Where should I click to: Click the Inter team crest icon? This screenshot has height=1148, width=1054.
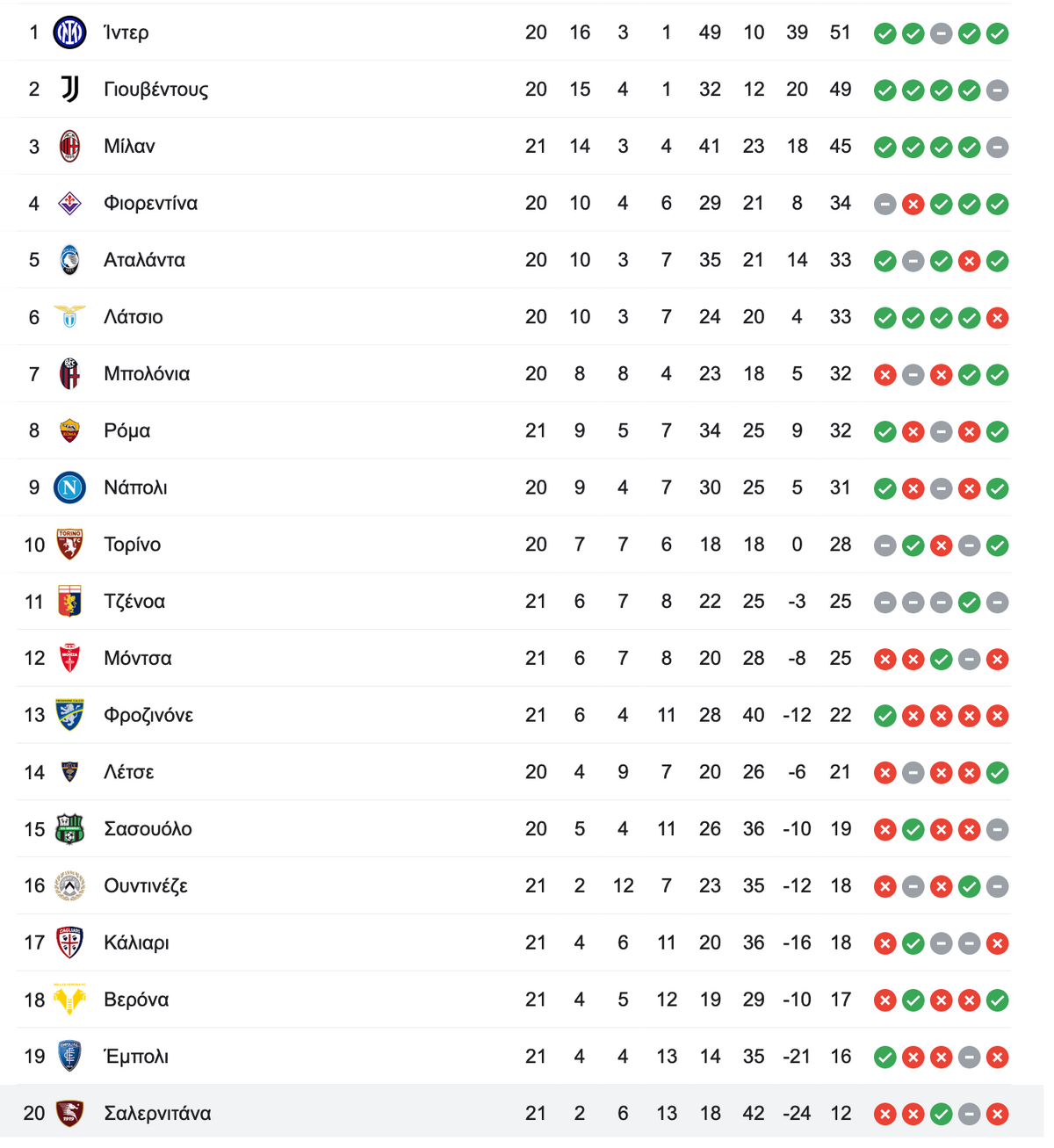tap(69, 32)
